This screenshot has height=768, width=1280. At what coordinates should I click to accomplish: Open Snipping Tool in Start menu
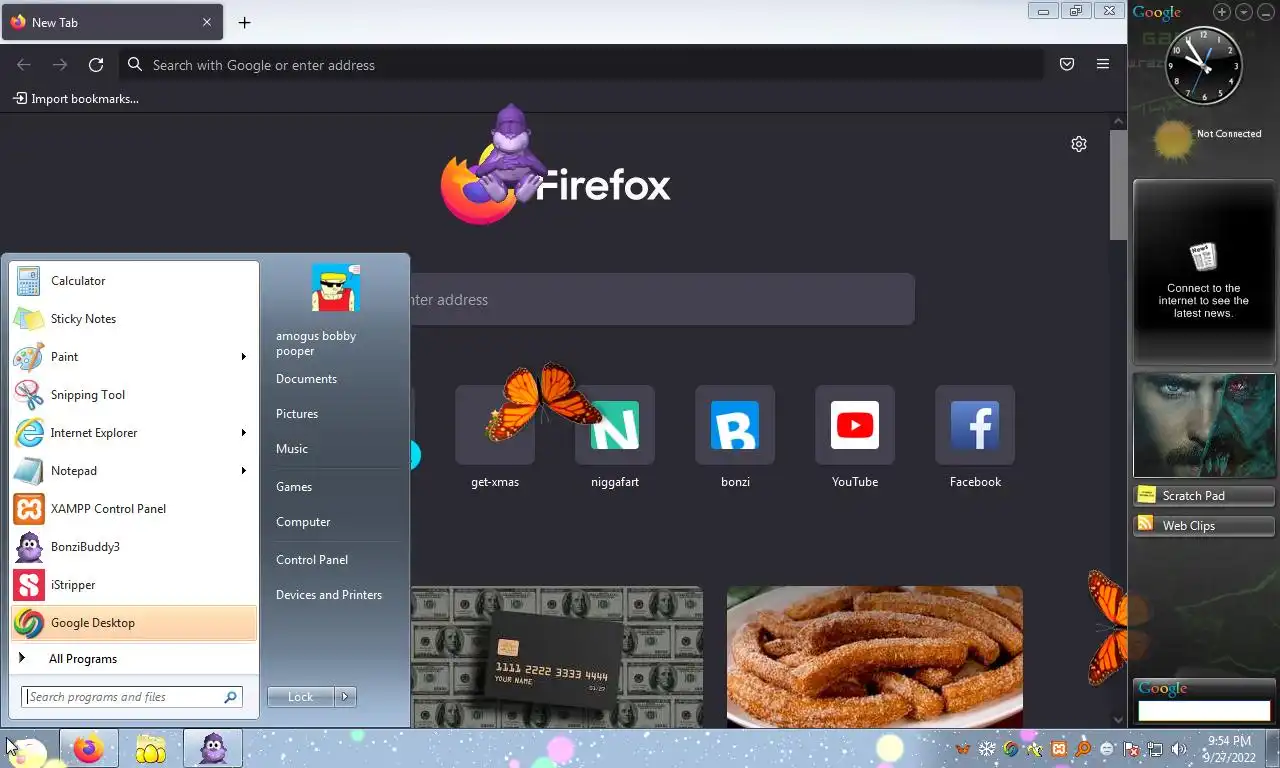pyautogui.click(x=134, y=395)
